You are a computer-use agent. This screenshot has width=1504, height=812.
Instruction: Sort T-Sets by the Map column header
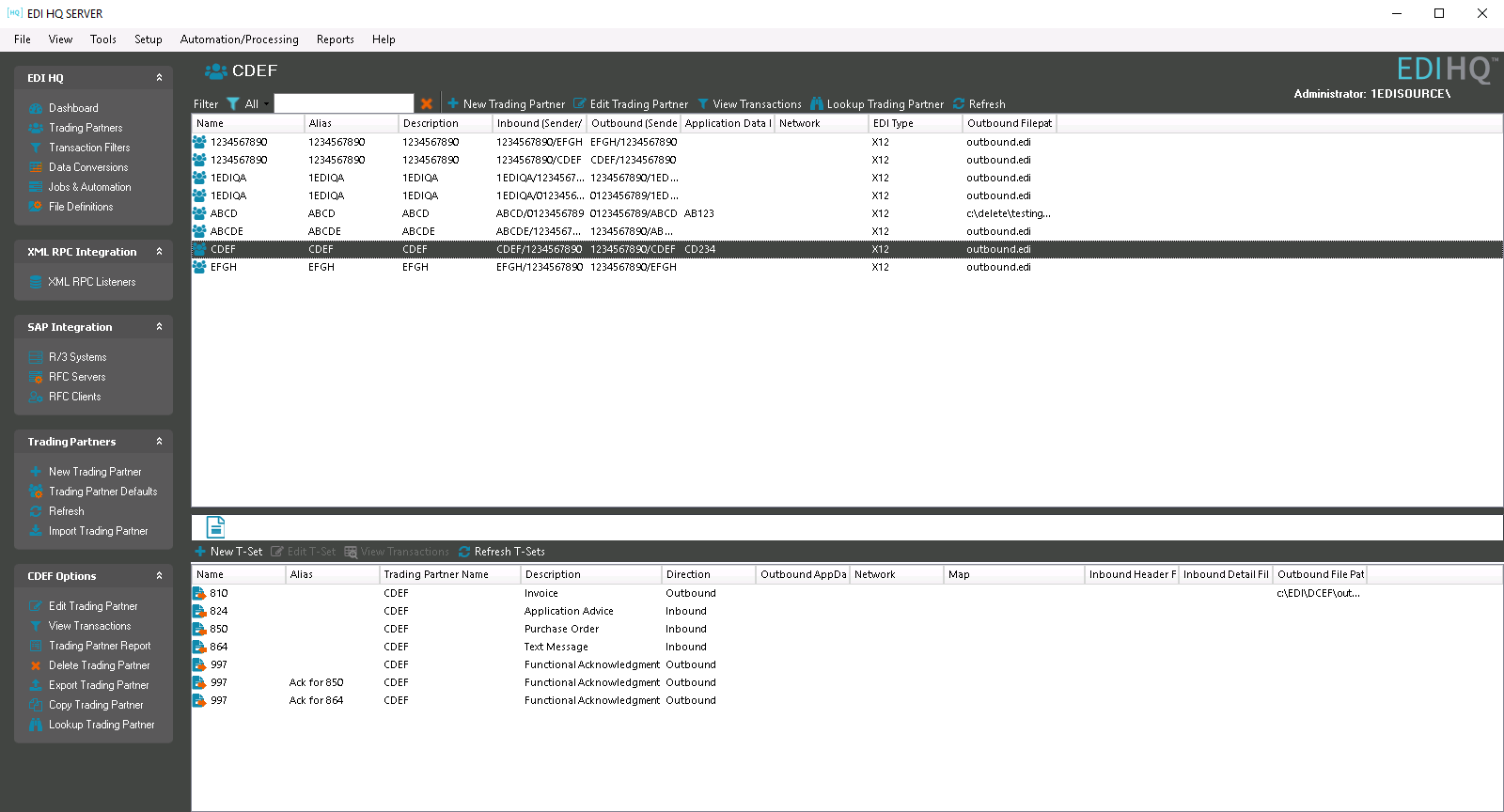pos(1014,574)
